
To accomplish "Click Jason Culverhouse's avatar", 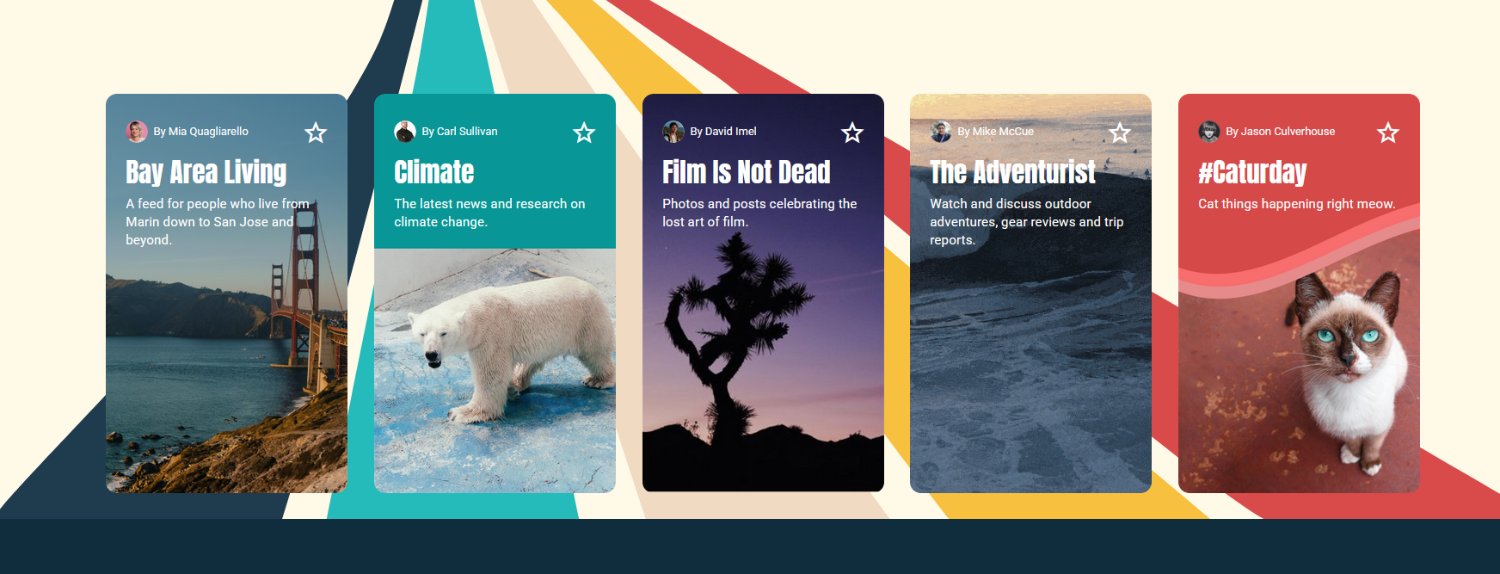I will click(x=1209, y=132).
